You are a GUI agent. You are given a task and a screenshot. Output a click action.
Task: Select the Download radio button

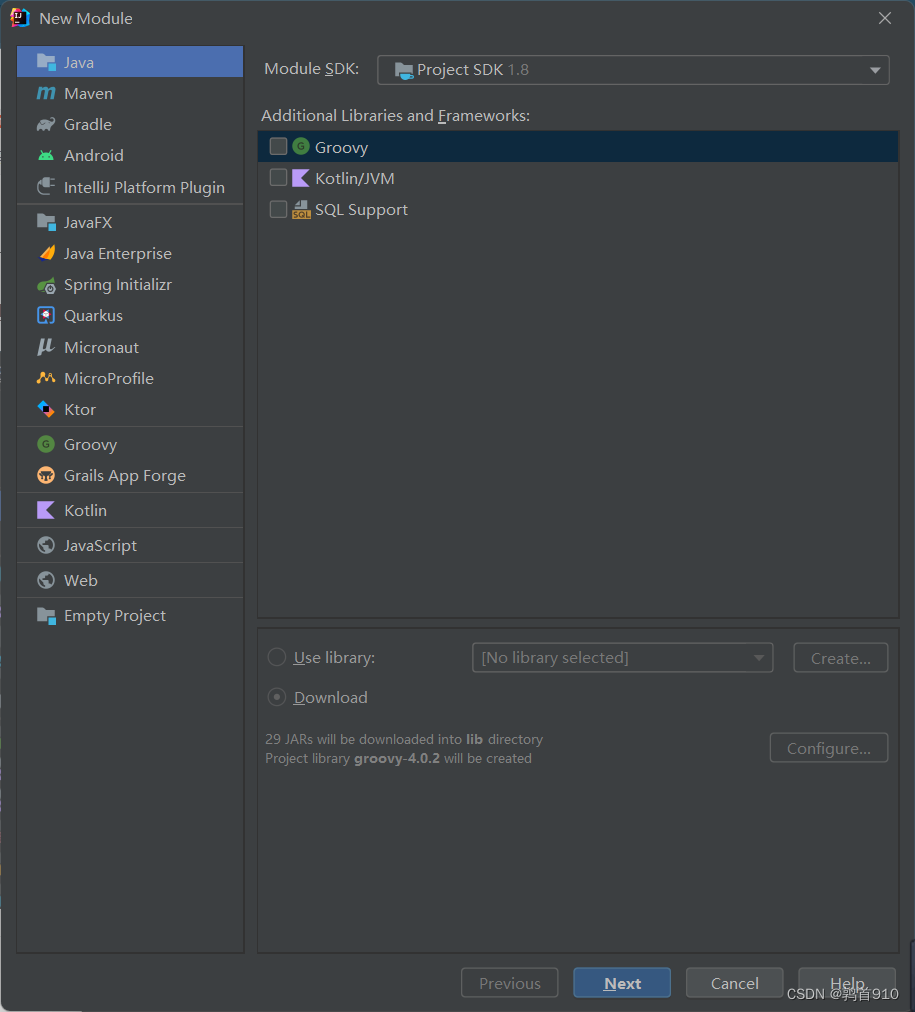[277, 697]
